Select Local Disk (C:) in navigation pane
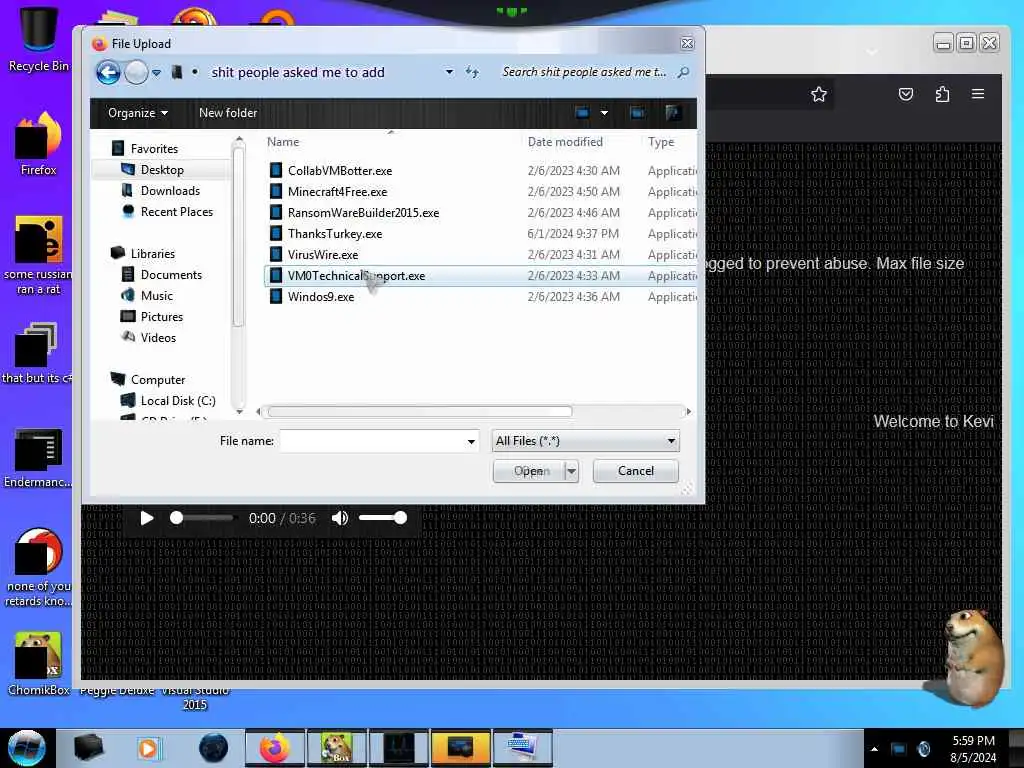This screenshot has height=768, width=1024. [178, 400]
